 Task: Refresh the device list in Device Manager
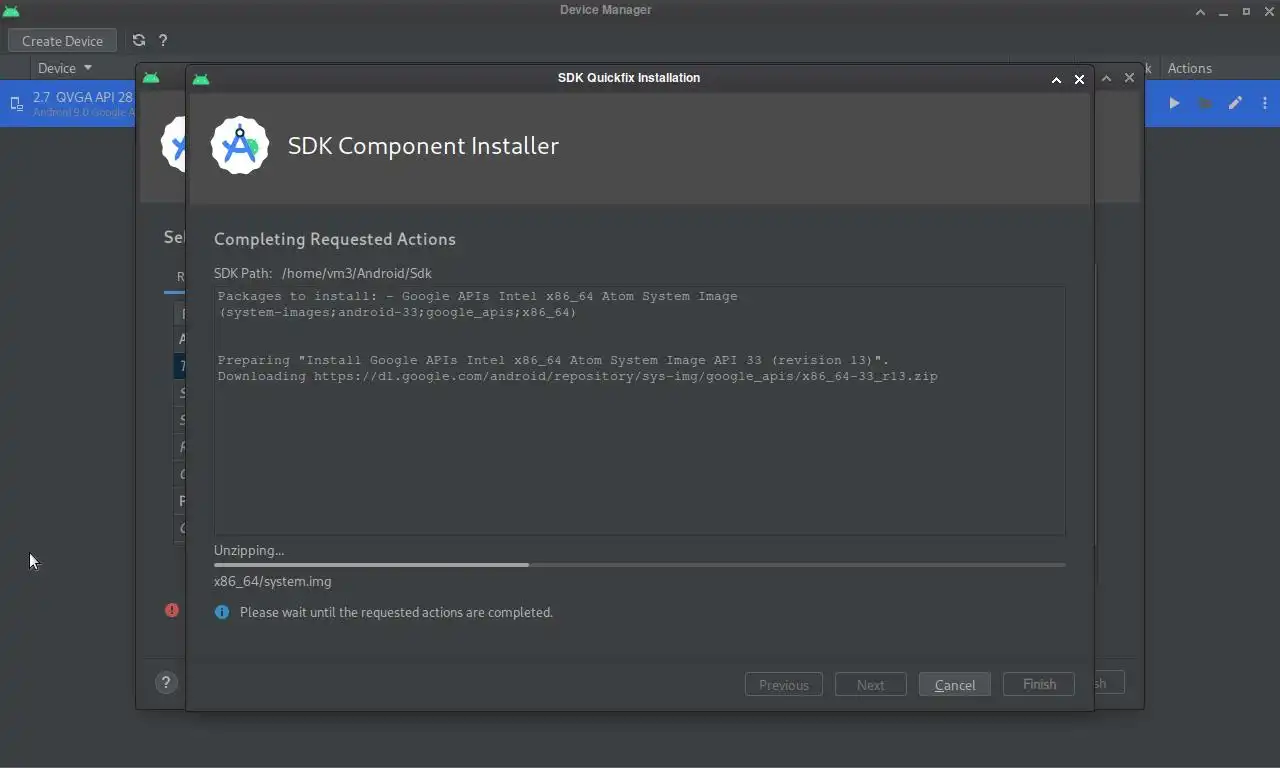pyautogui.click(x=139, y=41)
